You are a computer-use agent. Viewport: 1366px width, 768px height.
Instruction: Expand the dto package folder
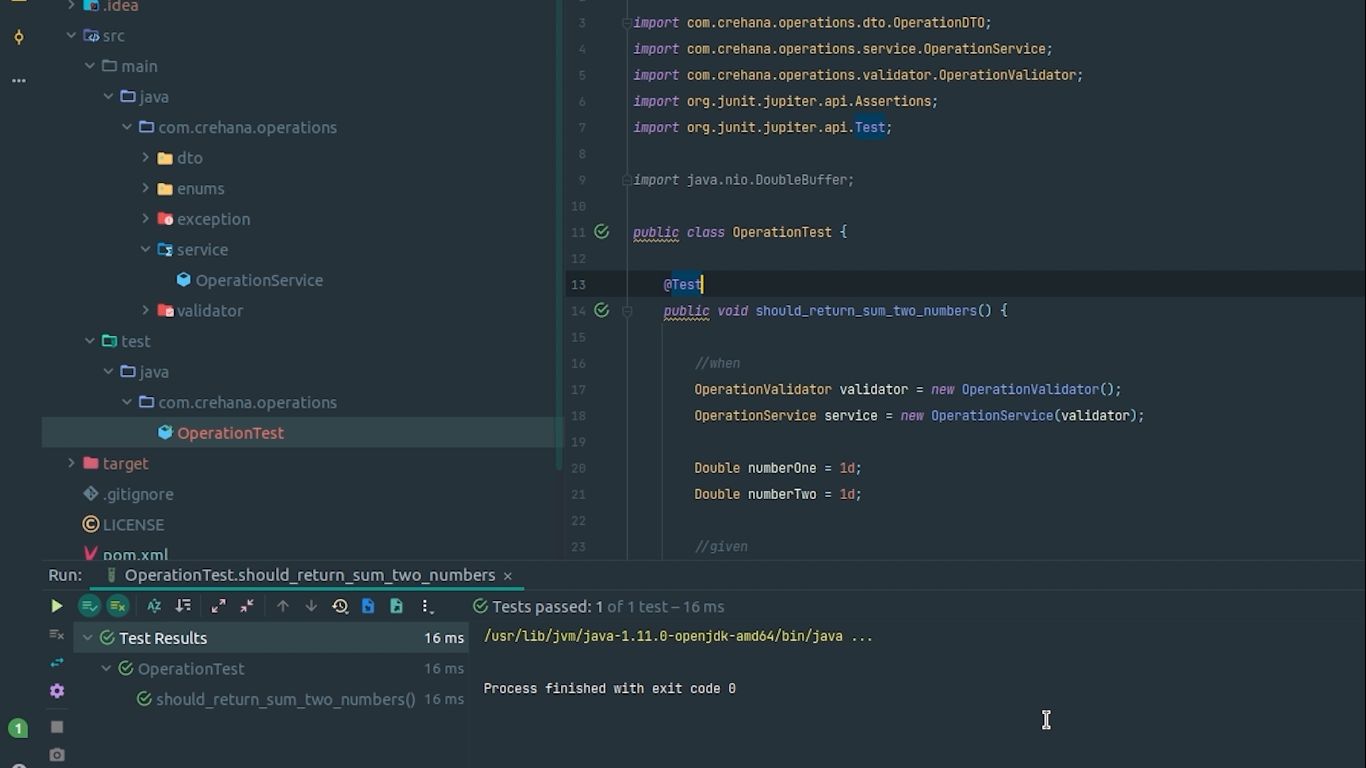tap(146, 158)
